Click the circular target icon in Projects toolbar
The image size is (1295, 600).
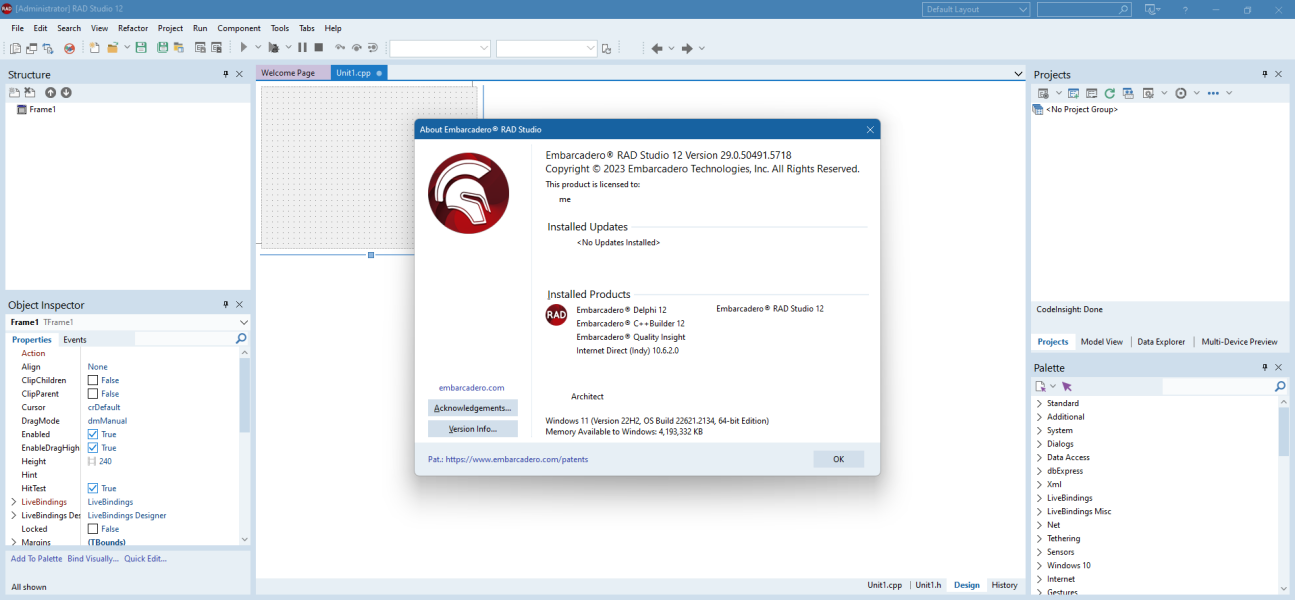pos(1181,93)
